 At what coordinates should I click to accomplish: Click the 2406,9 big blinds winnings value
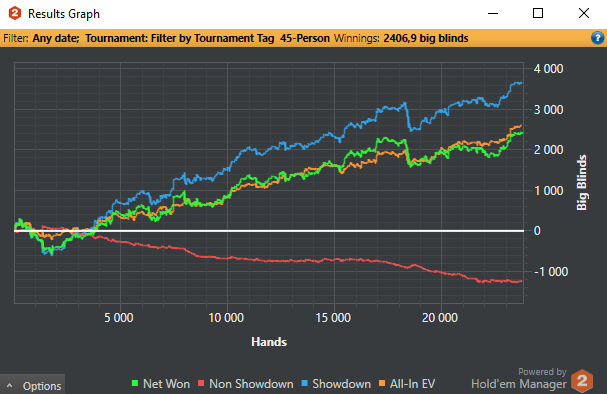coord(426,38)
